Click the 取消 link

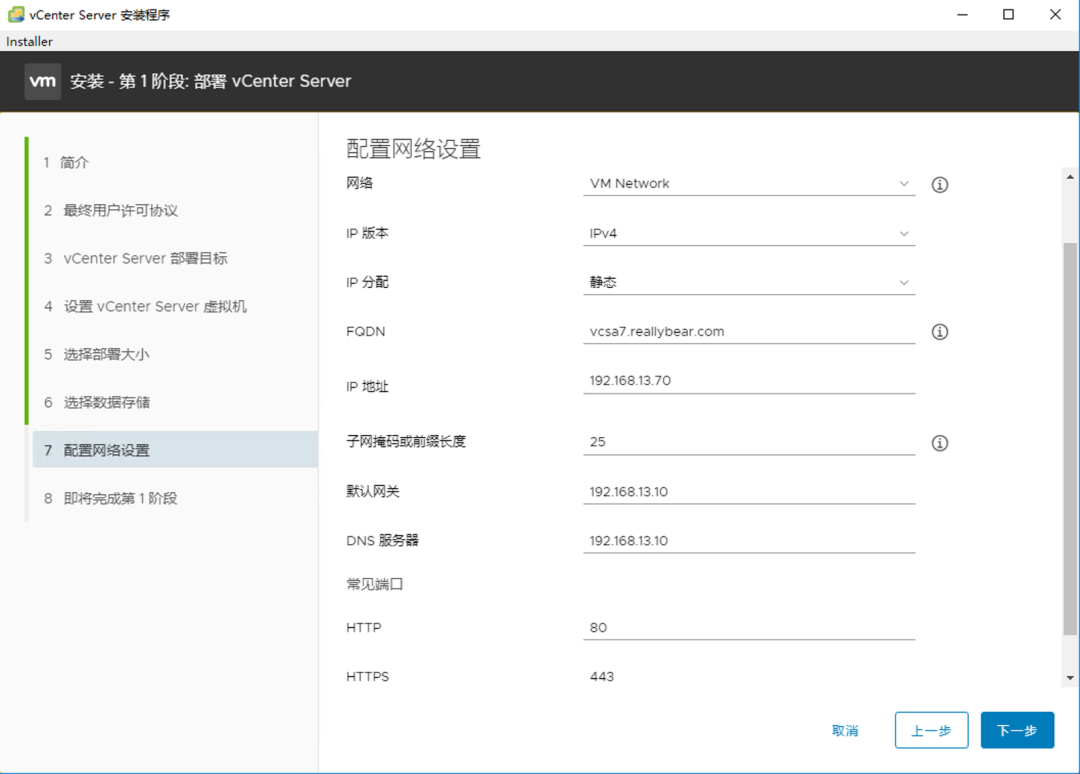[845, 731]
